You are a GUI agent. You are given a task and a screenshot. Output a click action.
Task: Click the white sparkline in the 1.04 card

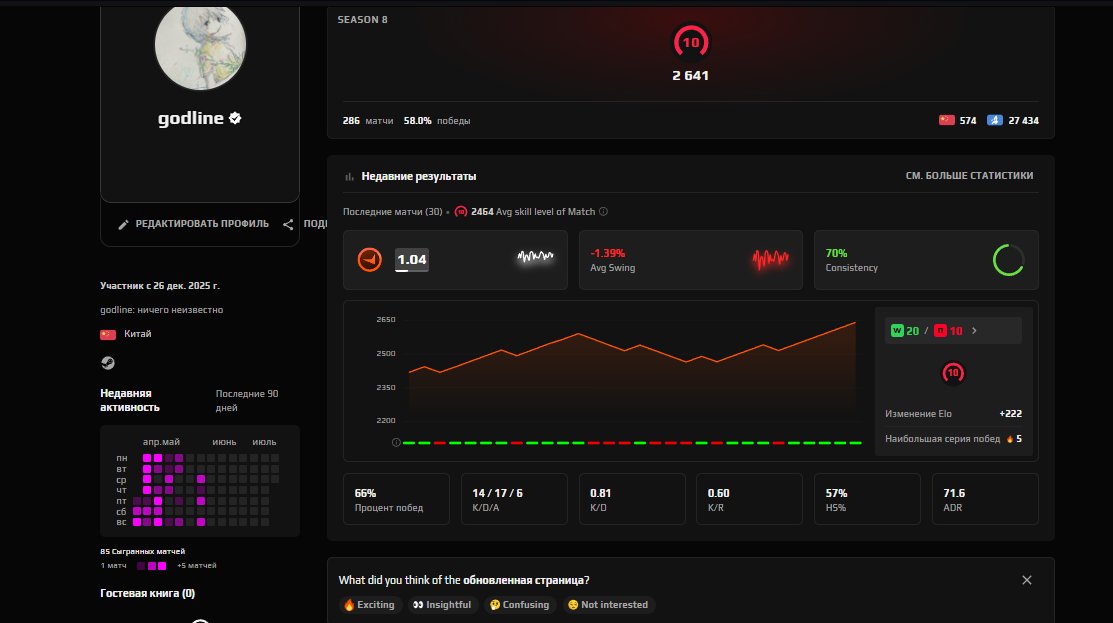(535, 257)
